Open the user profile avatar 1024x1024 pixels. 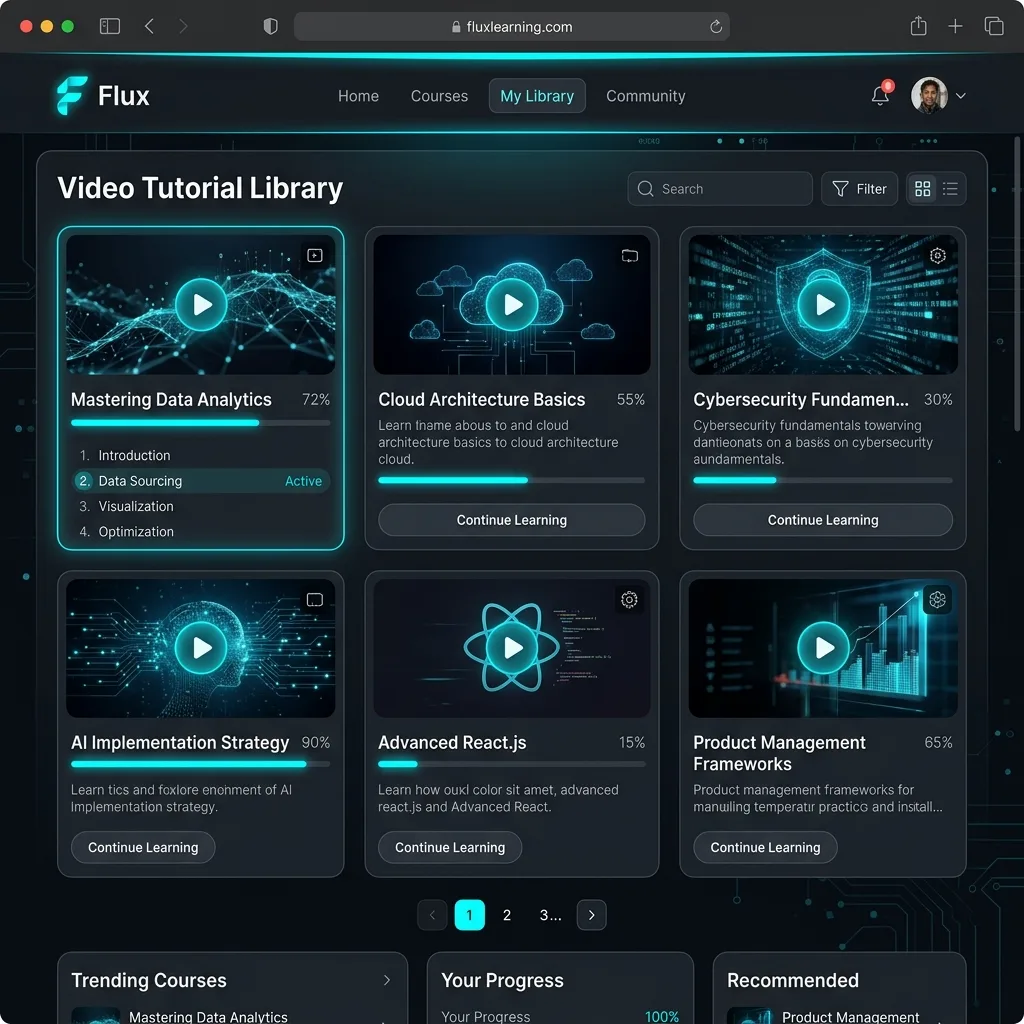929,95
